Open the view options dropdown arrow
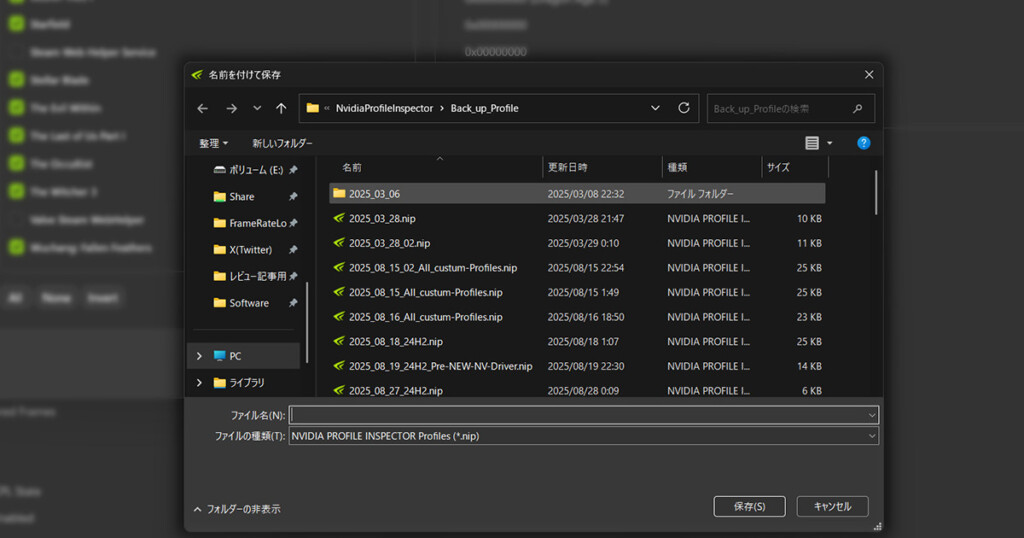This screenshot has width=1024, height=538. click(x=829, y=143)
